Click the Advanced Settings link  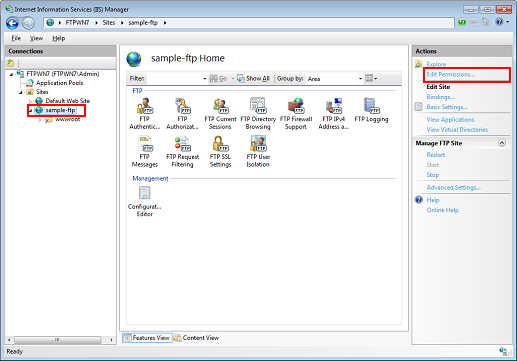click(x=454, y=187)
